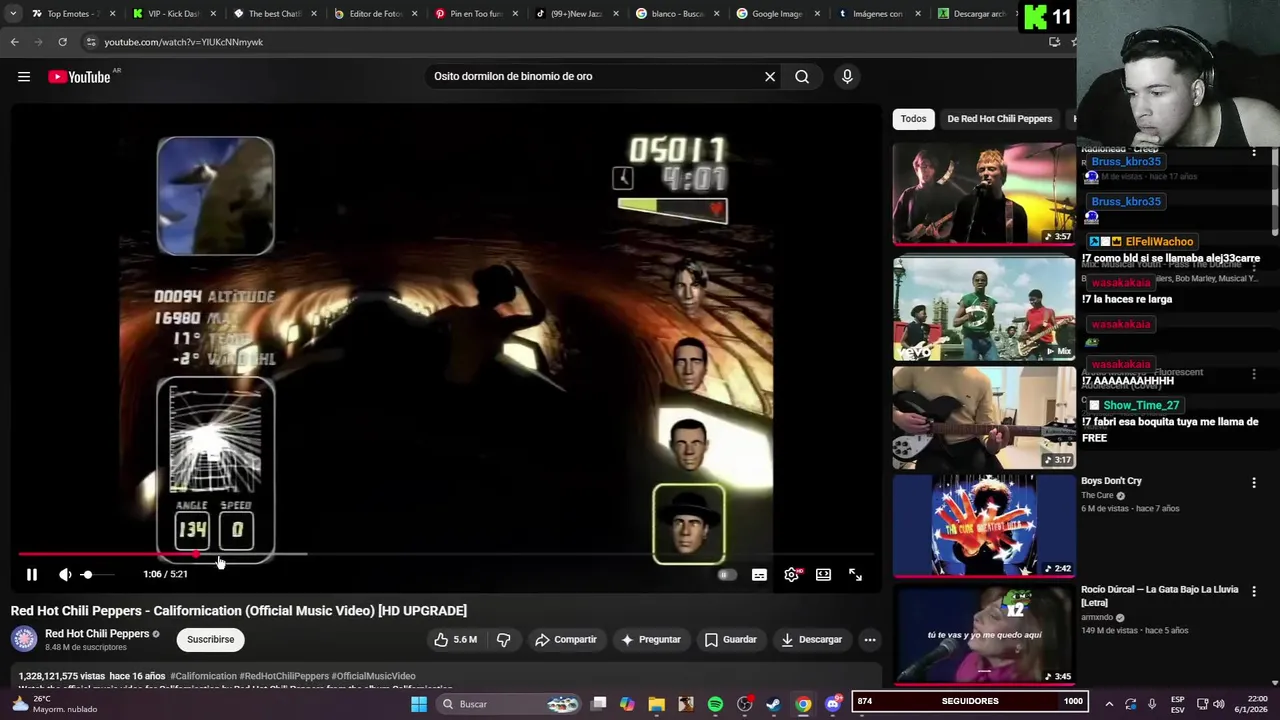The width and height of the screenshot is (1280, 720).
Task: Toggle subtitles/closed captions button
Action: [x=760, y=575]
